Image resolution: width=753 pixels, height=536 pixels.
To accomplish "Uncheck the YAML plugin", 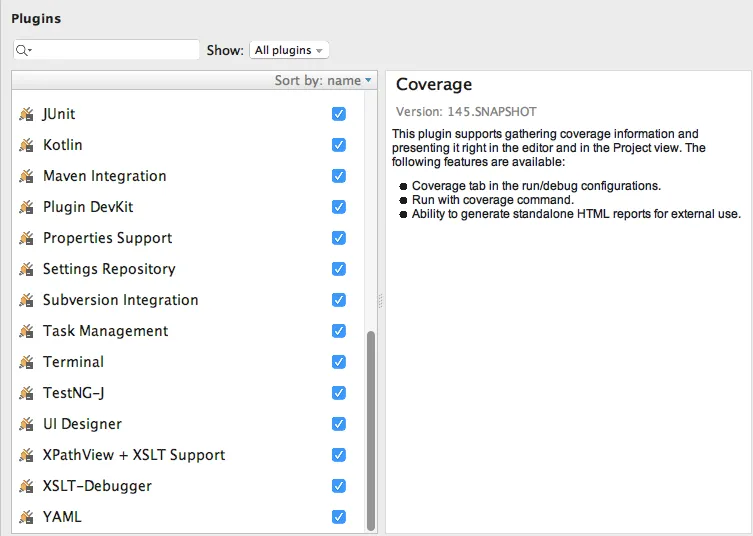I will click(339, 517).
